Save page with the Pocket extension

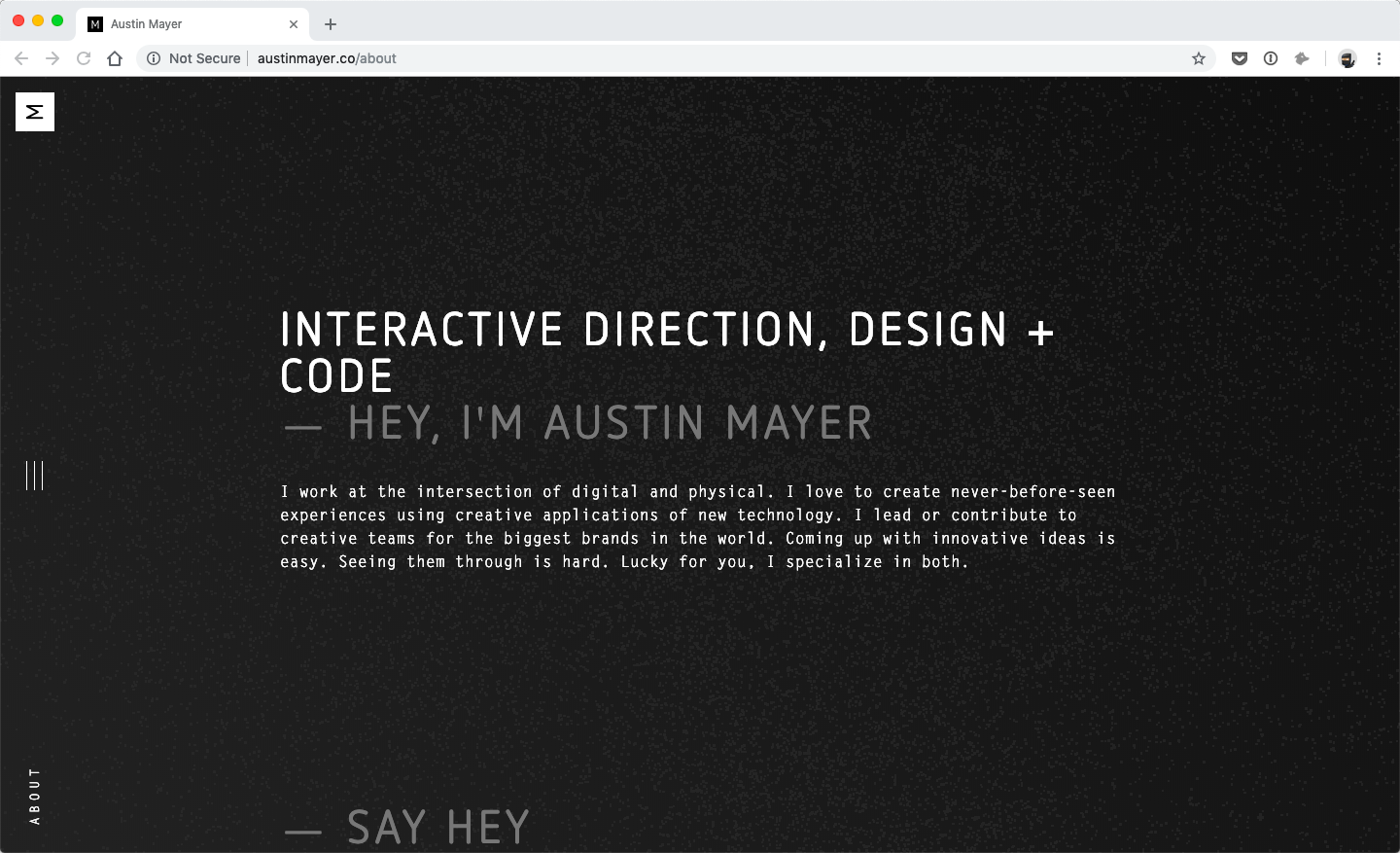(1240, 58)
